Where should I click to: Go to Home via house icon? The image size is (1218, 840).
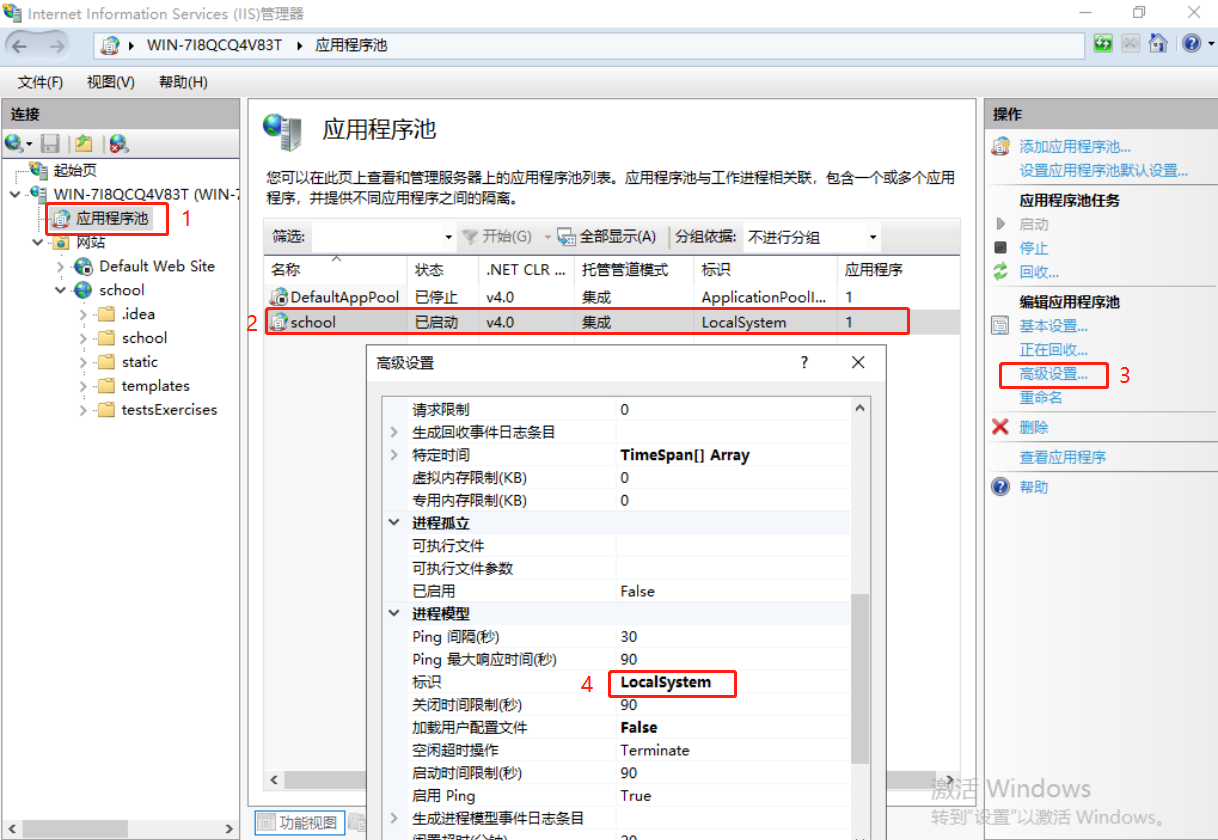1158,44
